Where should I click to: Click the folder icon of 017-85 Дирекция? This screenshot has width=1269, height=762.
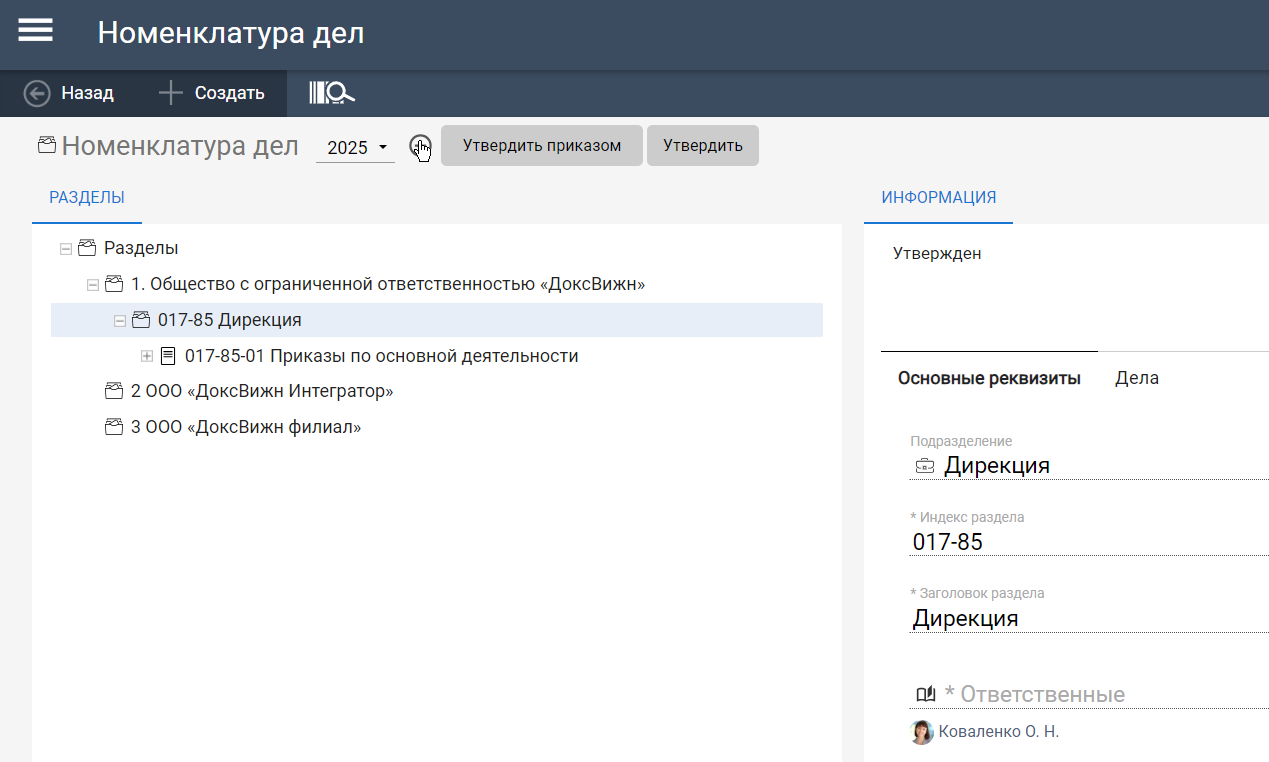(141, 320)
